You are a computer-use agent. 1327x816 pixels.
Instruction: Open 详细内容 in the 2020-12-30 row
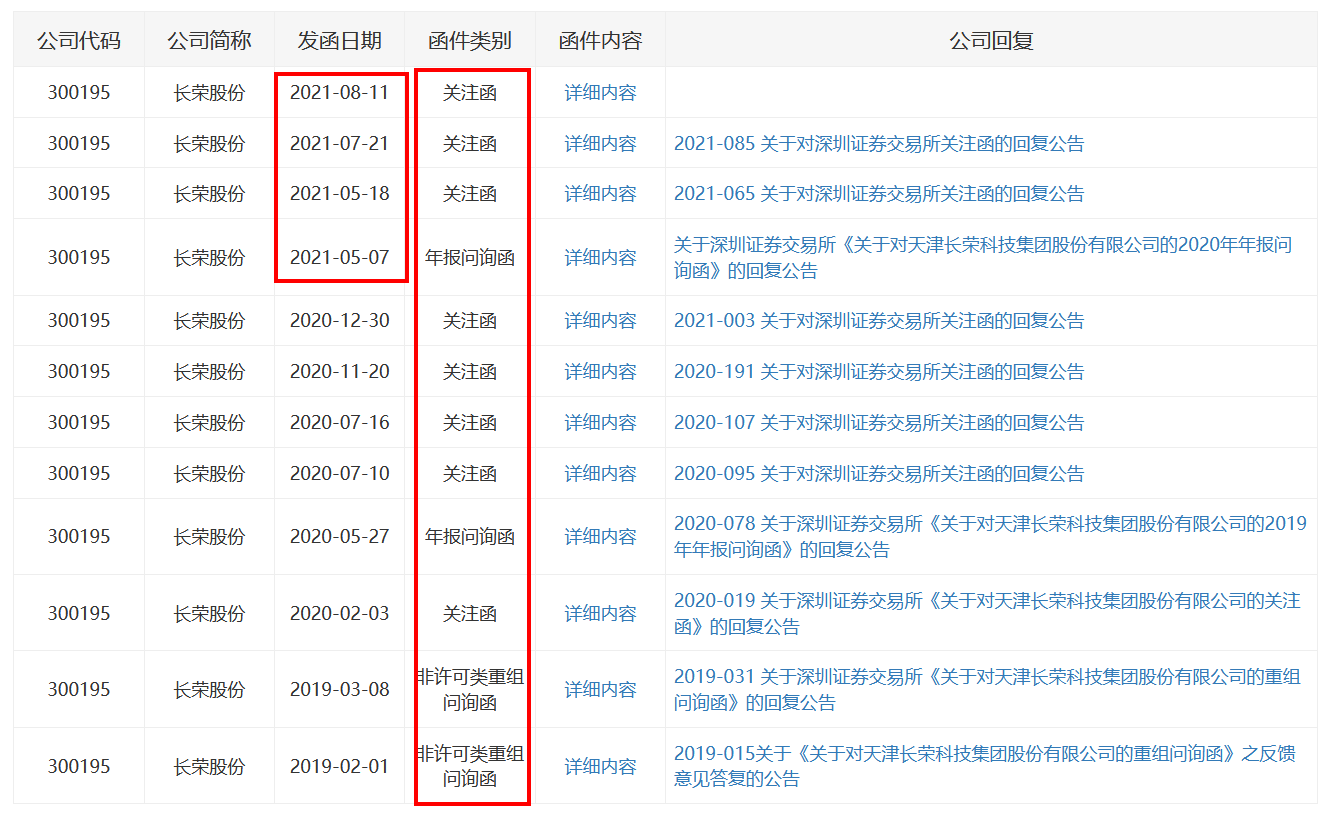click(x=600, y=321)
